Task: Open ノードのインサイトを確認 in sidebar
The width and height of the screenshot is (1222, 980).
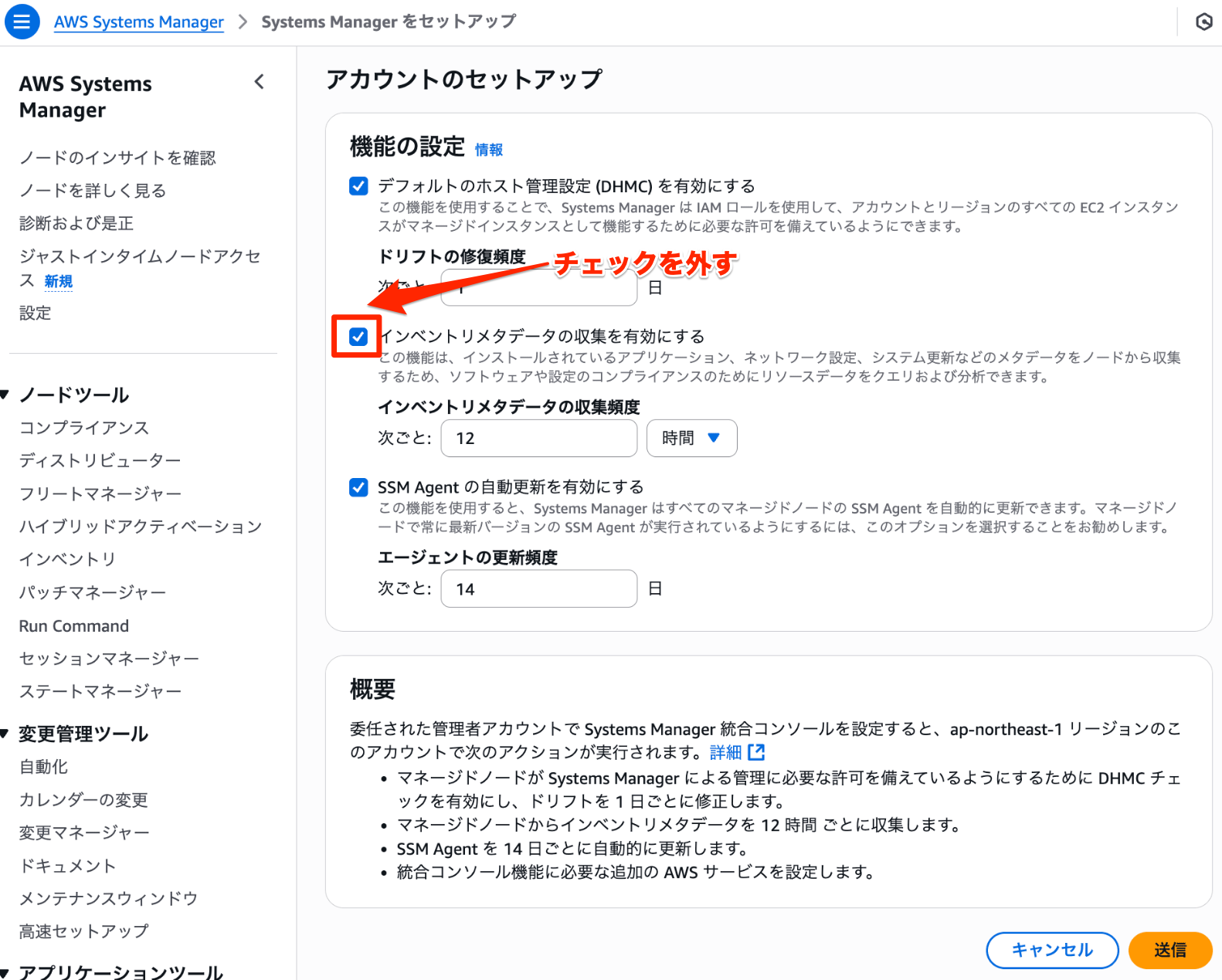Action: (x=117, y=158)
